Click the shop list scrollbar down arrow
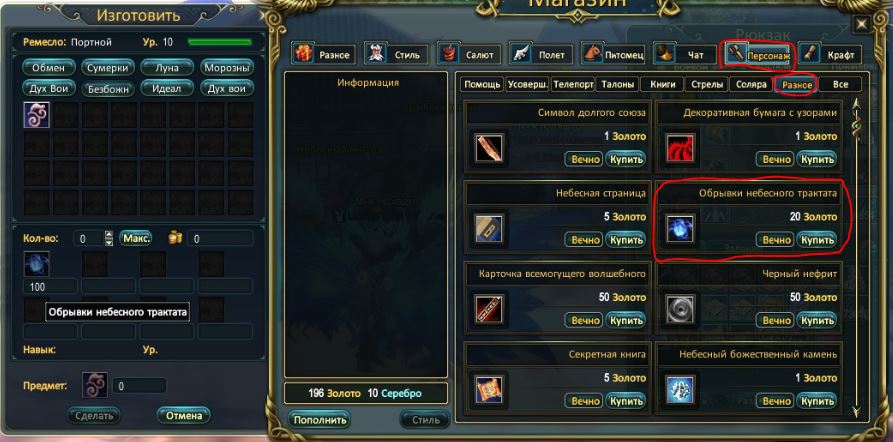 (x=855, y=411)
